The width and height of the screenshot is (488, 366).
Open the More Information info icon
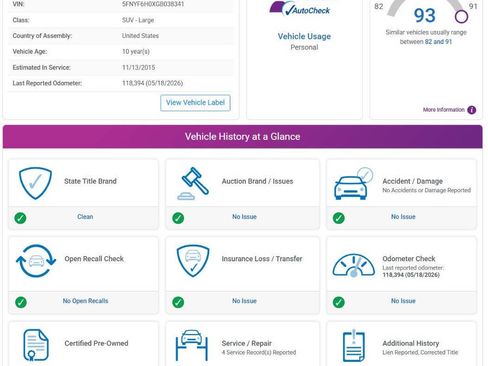pyautogui.click(x=472, y=110)
